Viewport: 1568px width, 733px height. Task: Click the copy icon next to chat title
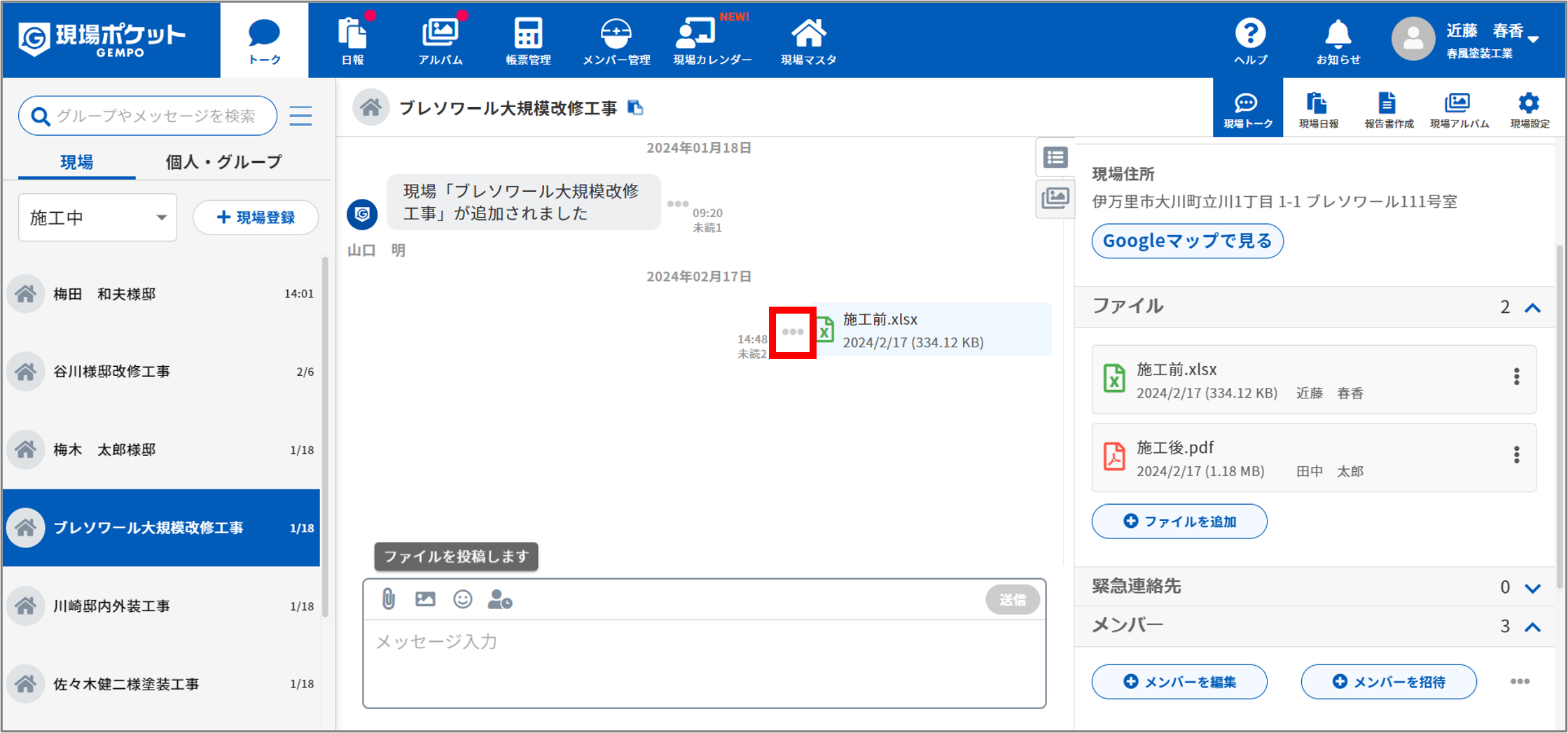click(635, 107)
